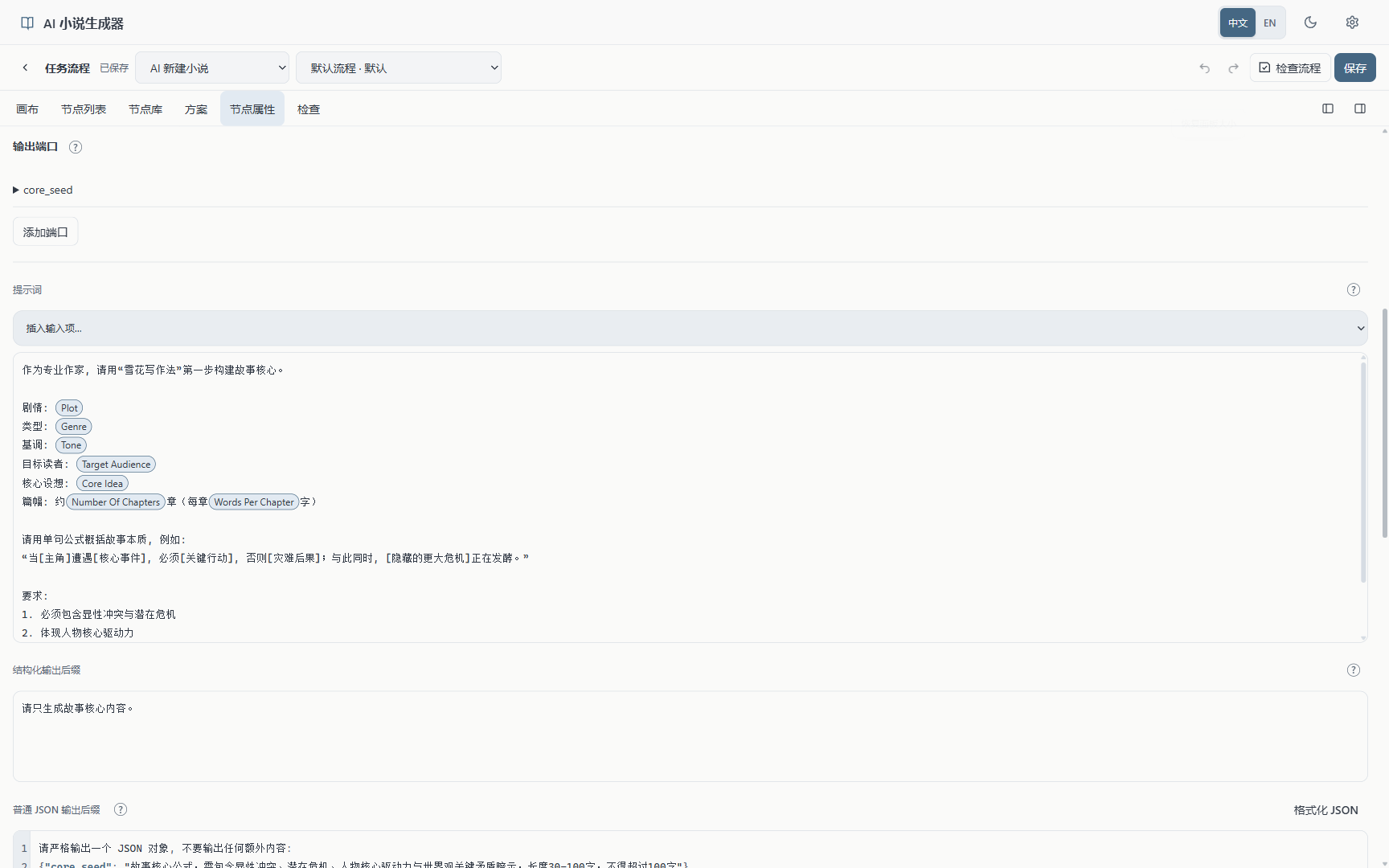
Task: Open help icon next to 输出端口
Action: 76,147
